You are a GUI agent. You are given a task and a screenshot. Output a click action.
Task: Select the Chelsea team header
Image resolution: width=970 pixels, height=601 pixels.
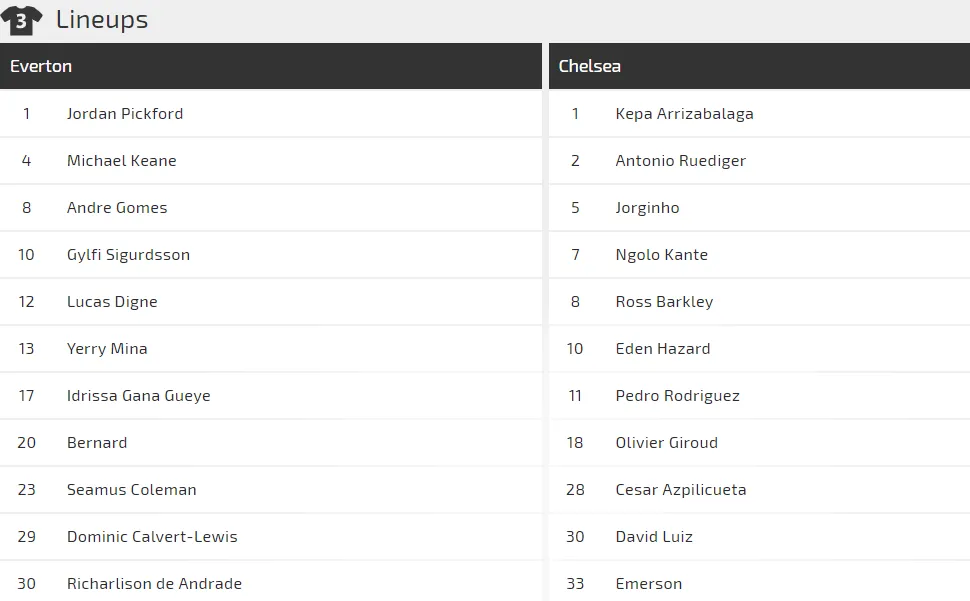(590, 66)
